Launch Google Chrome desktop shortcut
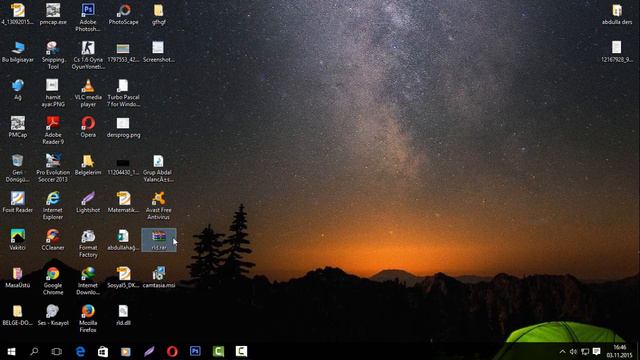 coord(53,281)
